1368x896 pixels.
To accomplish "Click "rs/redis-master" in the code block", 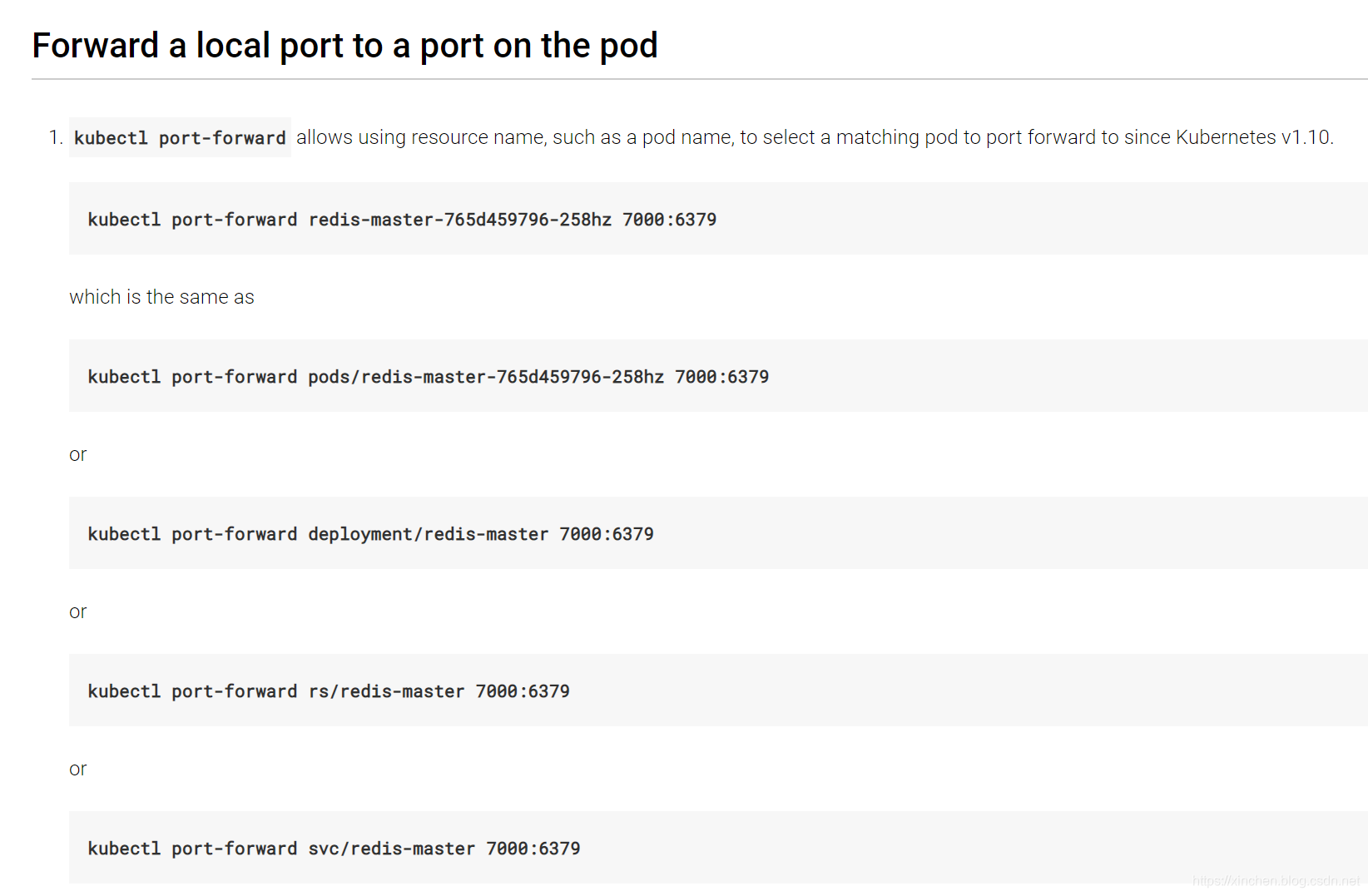I will coord(386,691).
